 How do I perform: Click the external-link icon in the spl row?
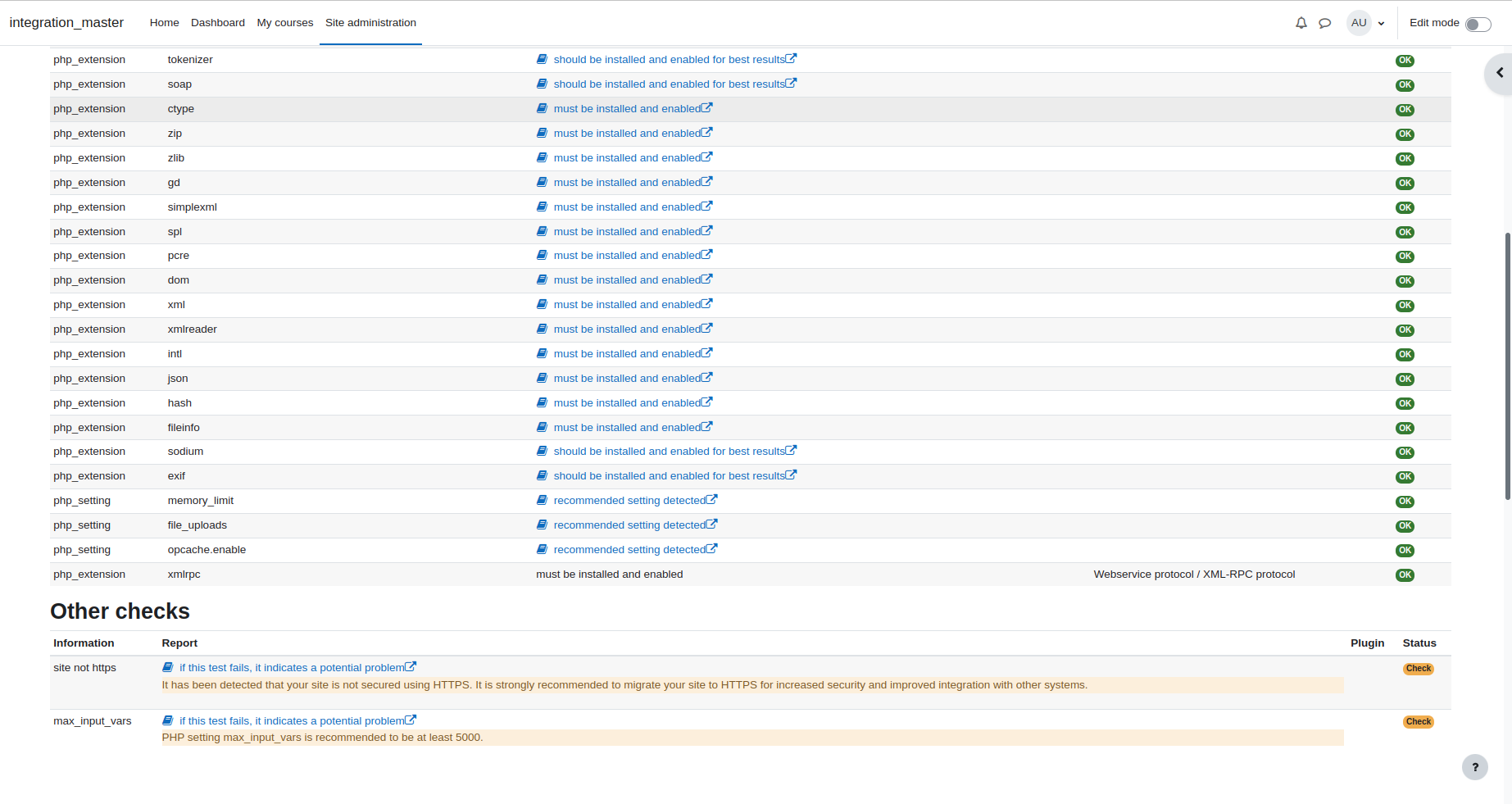(x=707, y=230)
